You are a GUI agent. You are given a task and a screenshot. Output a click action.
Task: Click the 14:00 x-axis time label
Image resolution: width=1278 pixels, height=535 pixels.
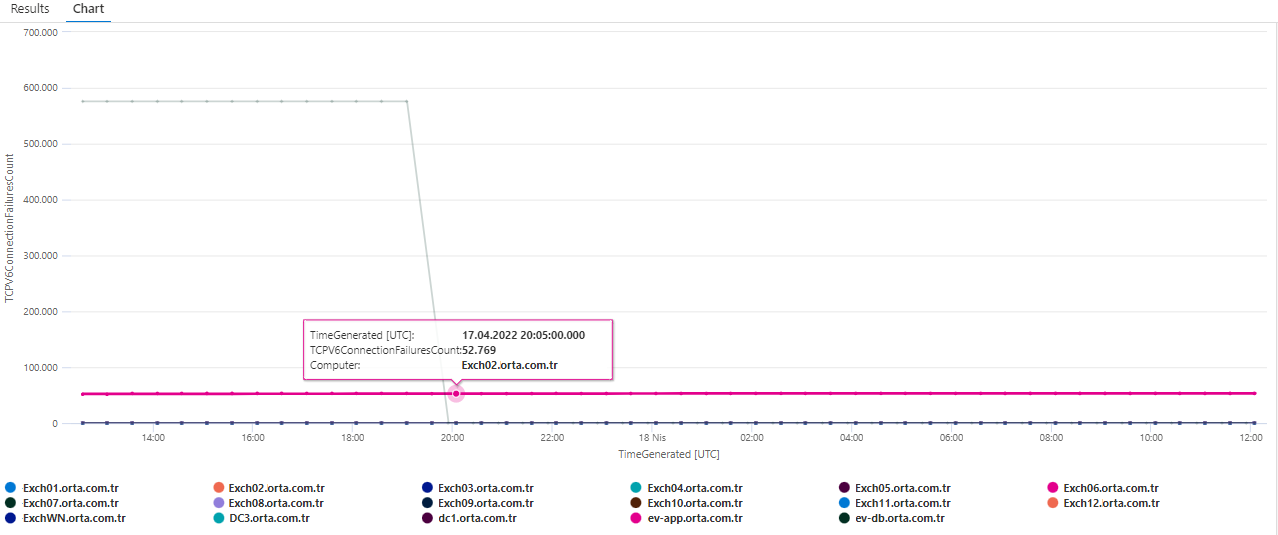(x=153, y=438)
